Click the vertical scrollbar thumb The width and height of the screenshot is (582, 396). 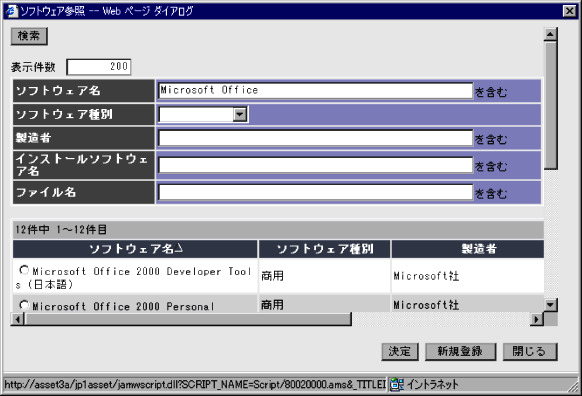coord(550,105)
